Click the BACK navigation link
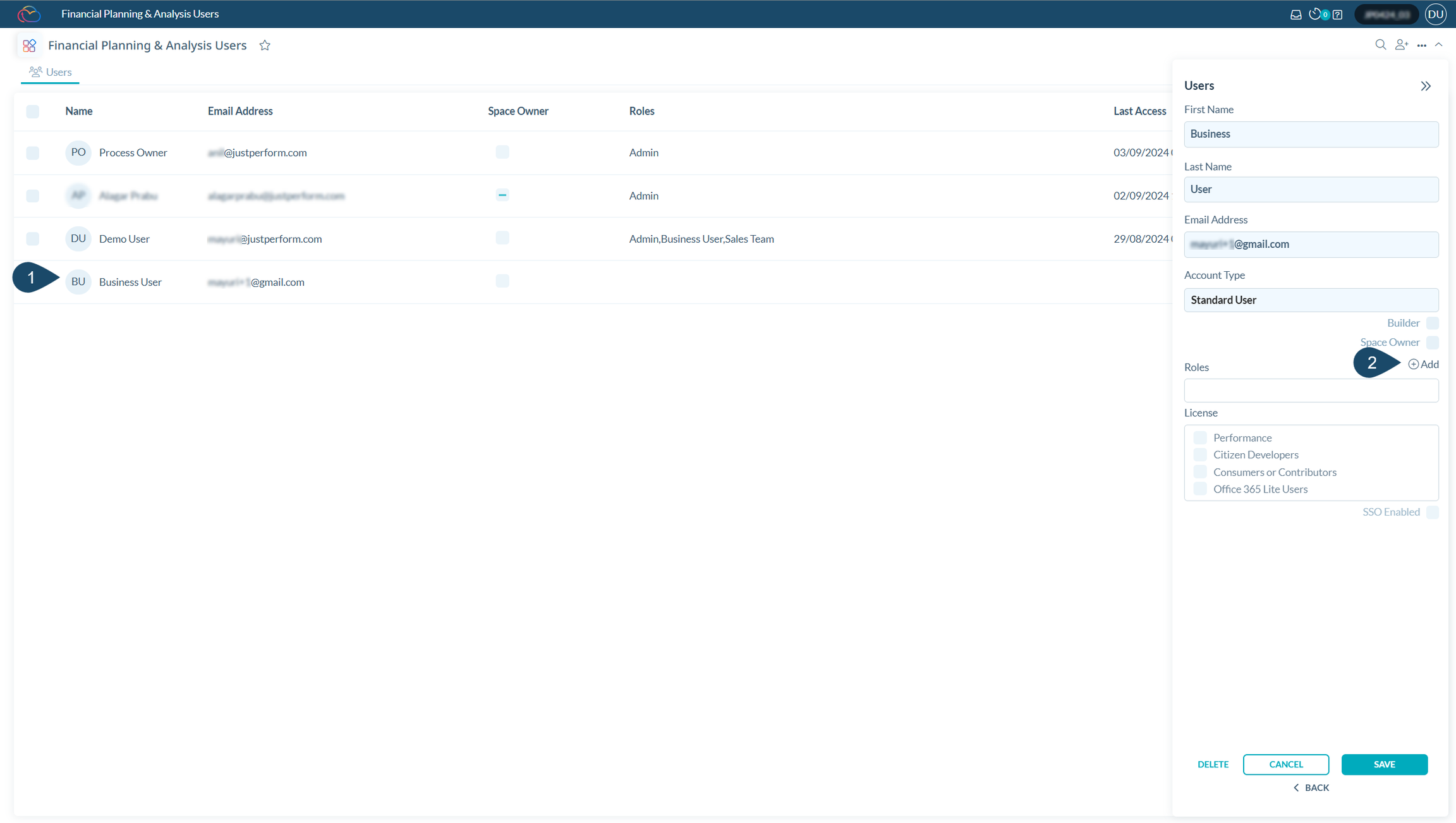Image resolution: width=1456 pixels, height=823 pixels. point(1311,787)
